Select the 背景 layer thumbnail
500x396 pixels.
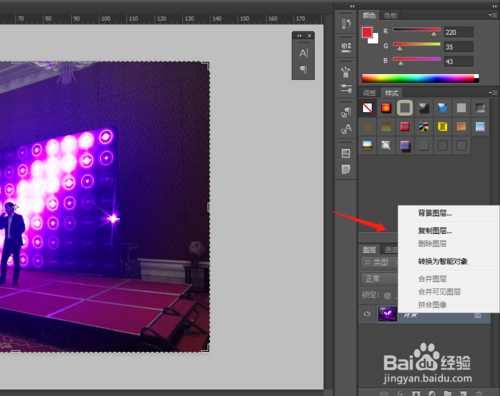point(387,314)
